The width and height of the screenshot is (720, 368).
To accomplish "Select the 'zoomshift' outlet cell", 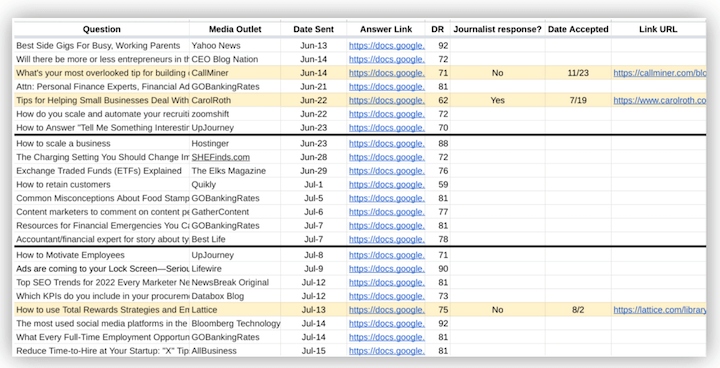I will [x=235, y=114].
